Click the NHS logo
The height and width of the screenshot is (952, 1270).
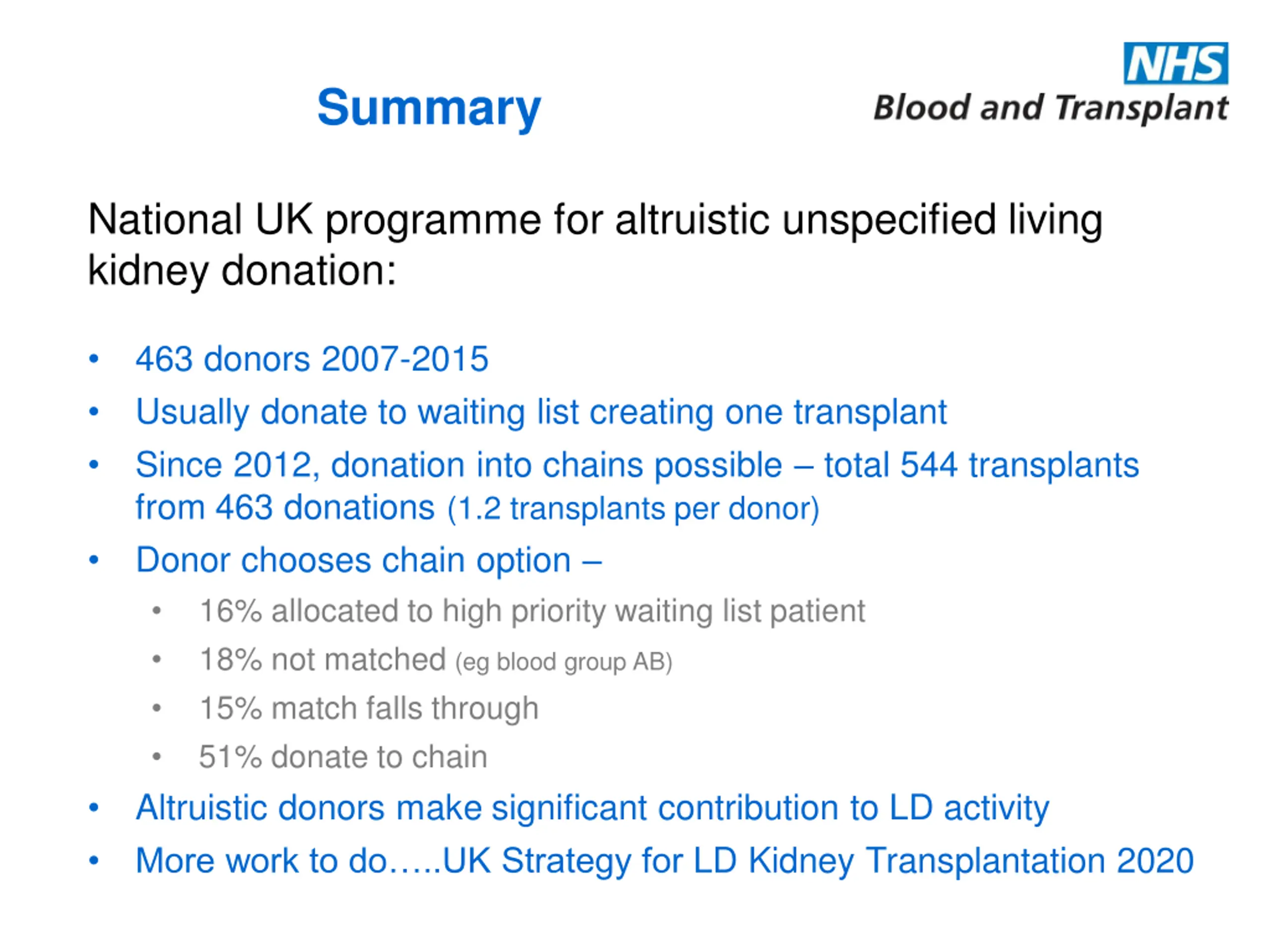pyautogui.click(x=1176, y=63)
